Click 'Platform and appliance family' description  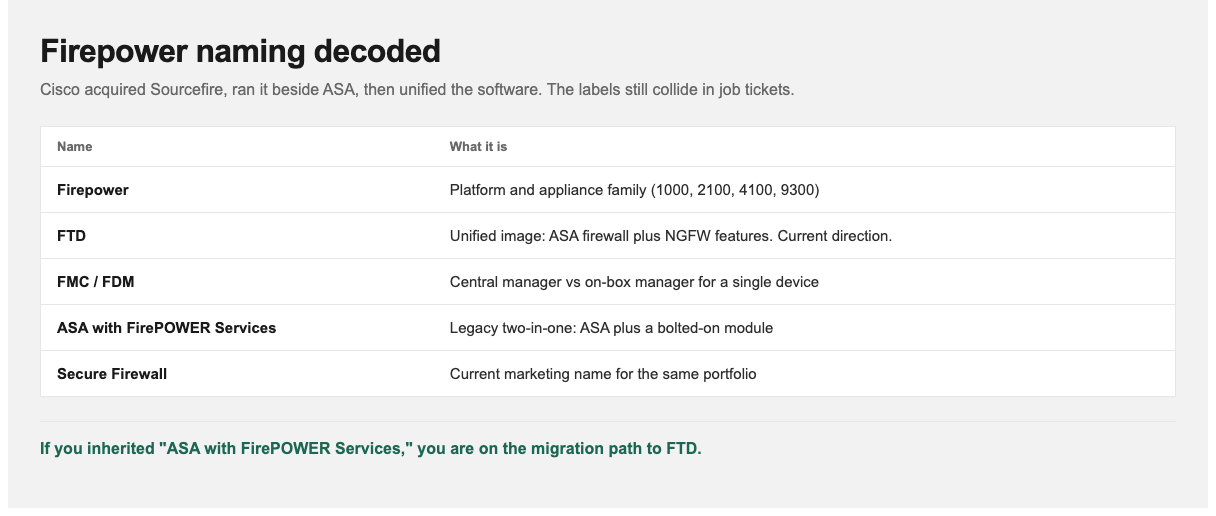(635, 190)
